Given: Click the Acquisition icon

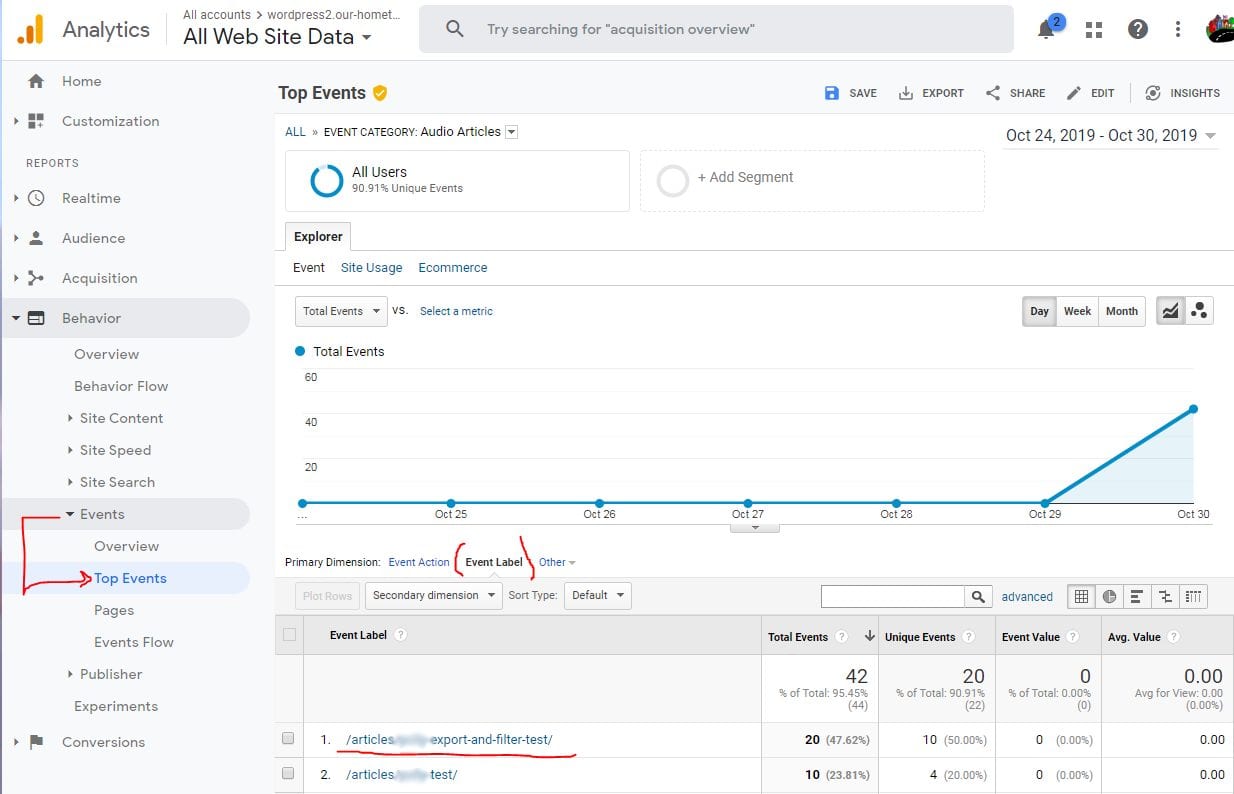Looking at the screenshot, I should click(36, 278).
